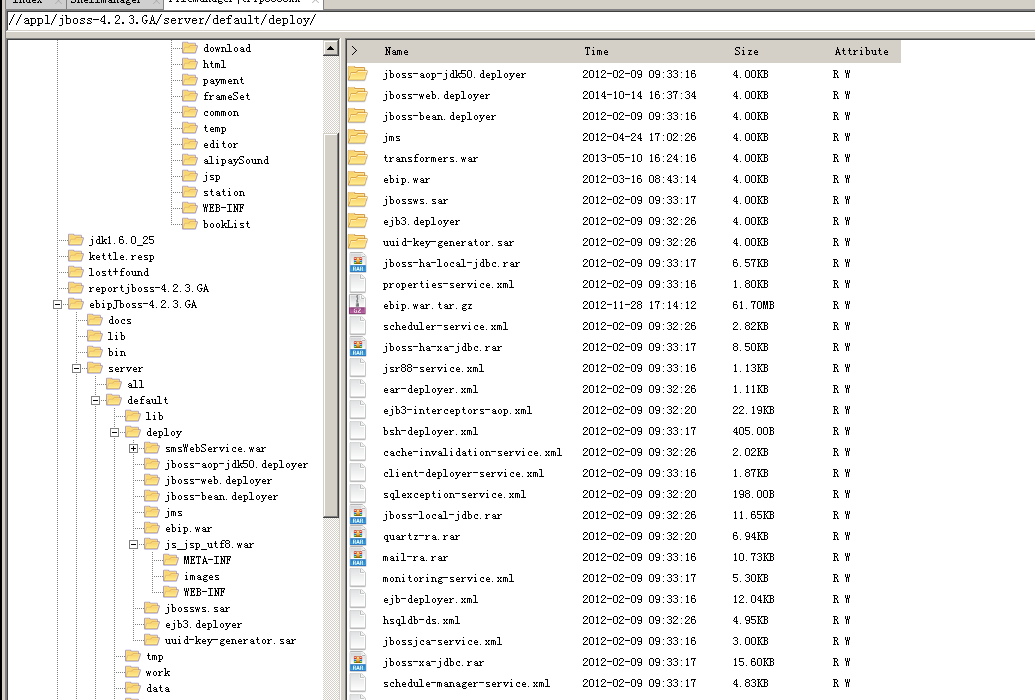
Task: Click the ebip.war.tar.gz archive icon
Action: [358, 305]
